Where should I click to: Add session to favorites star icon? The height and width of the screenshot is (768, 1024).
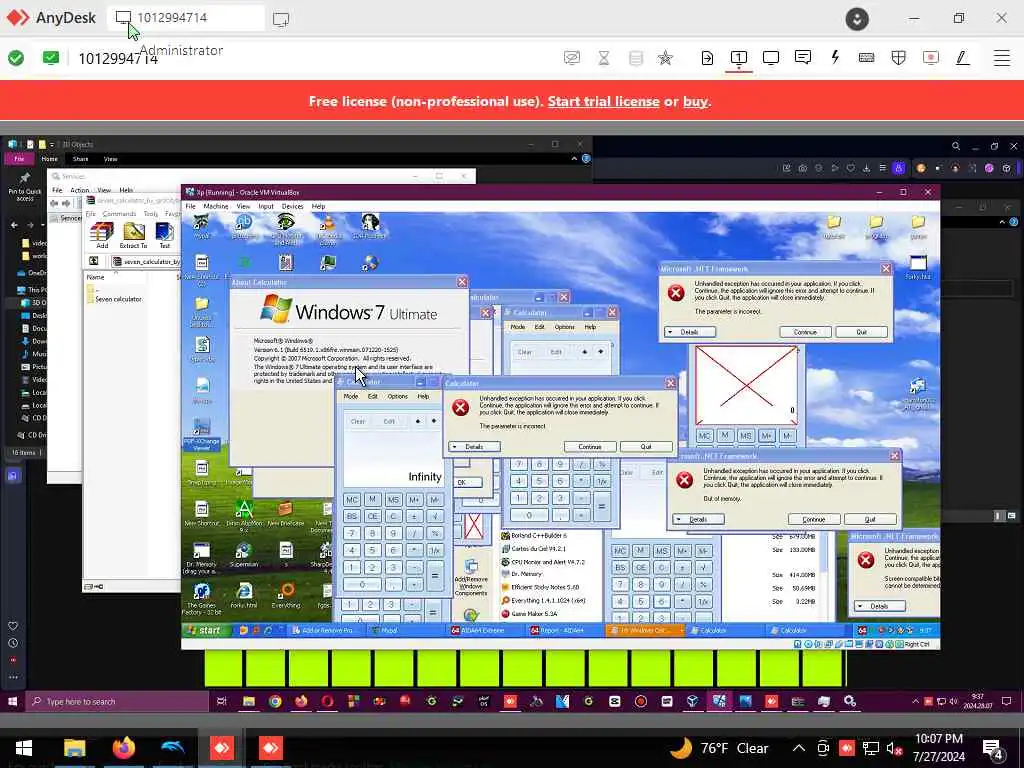coord(665,58)
